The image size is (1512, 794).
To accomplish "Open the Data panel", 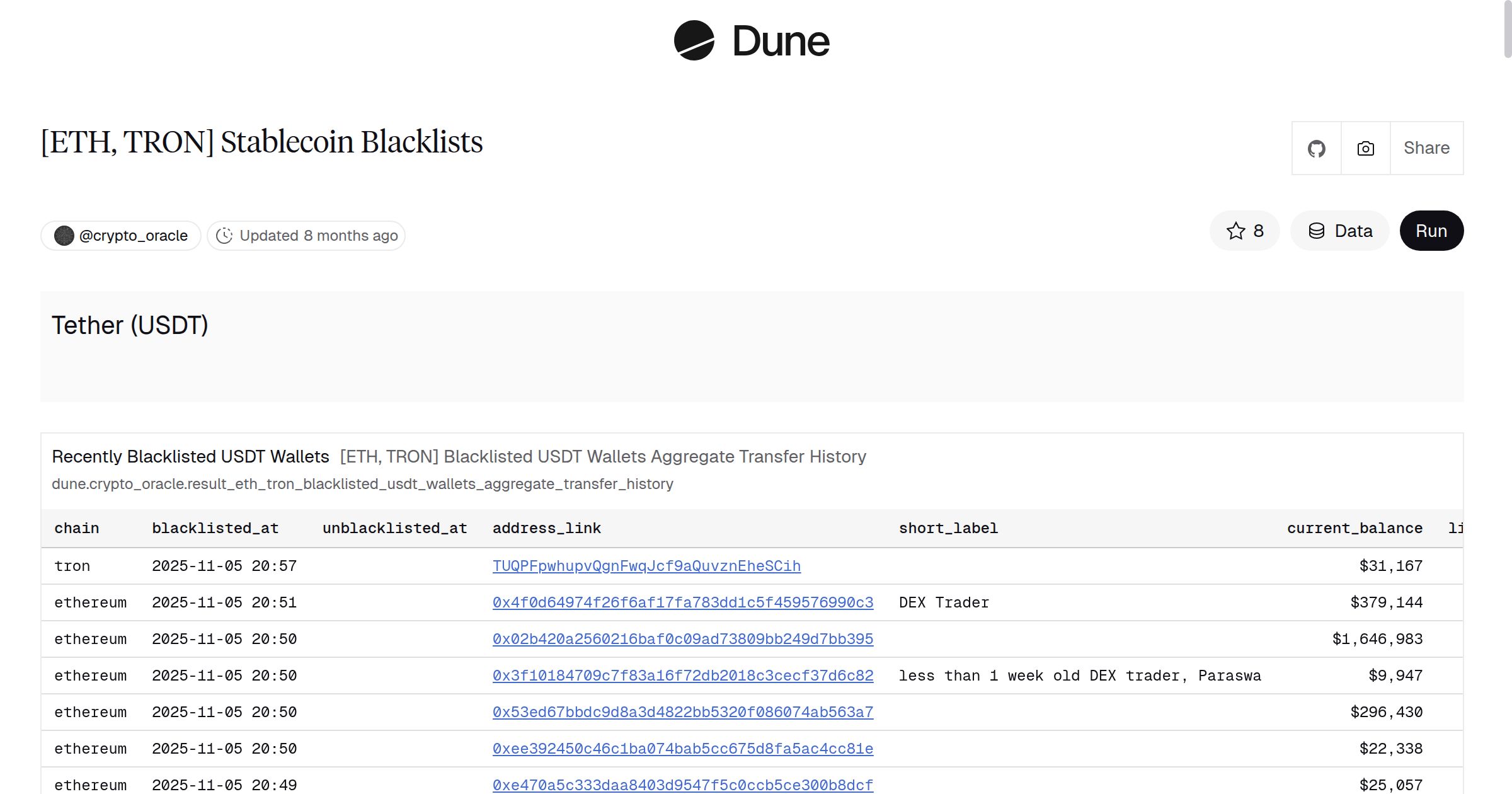I will click(x=1339, y=231).
